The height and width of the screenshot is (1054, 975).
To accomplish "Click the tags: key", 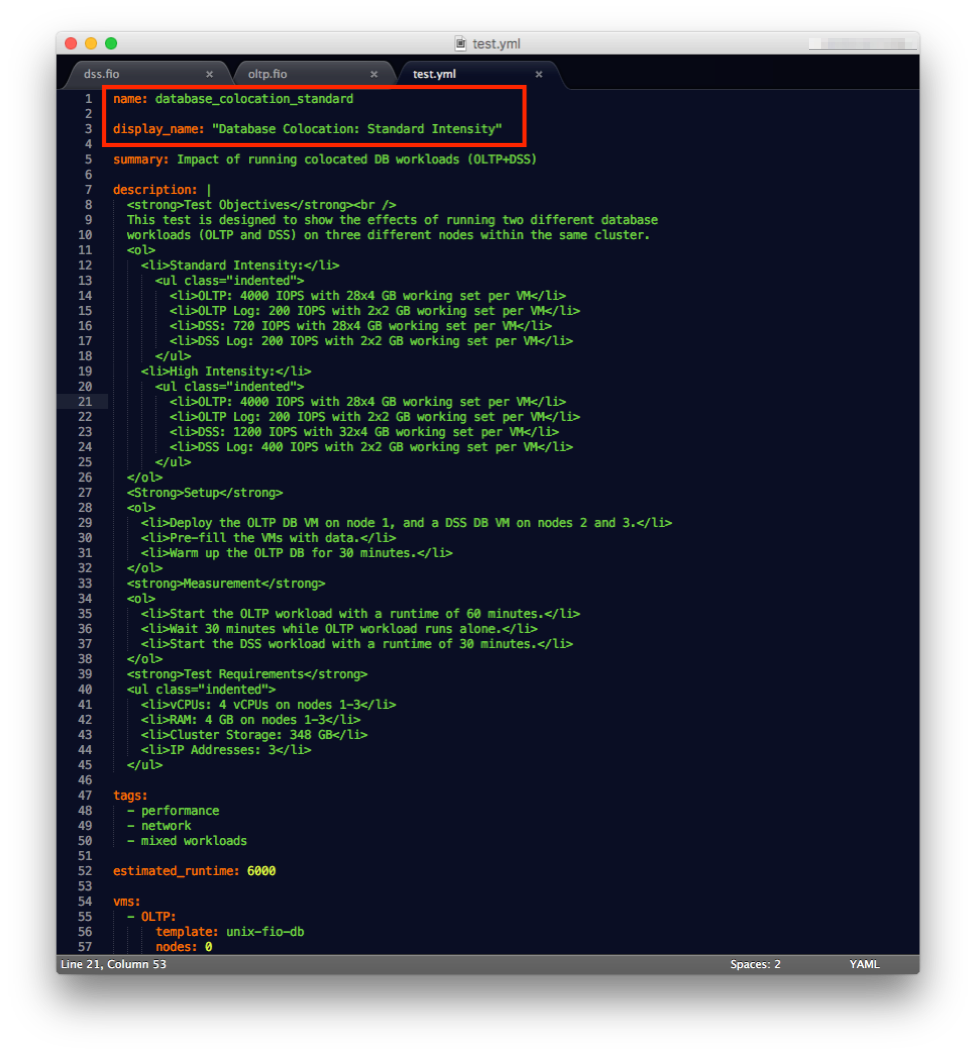I will point(130,796).
